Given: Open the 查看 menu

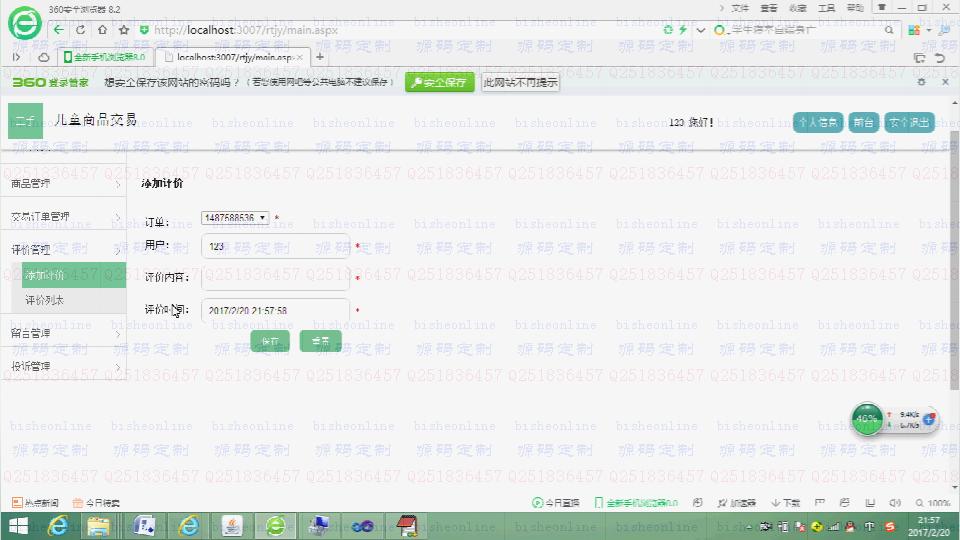Looking at the screenshot, I should click(x=768, y=8).
